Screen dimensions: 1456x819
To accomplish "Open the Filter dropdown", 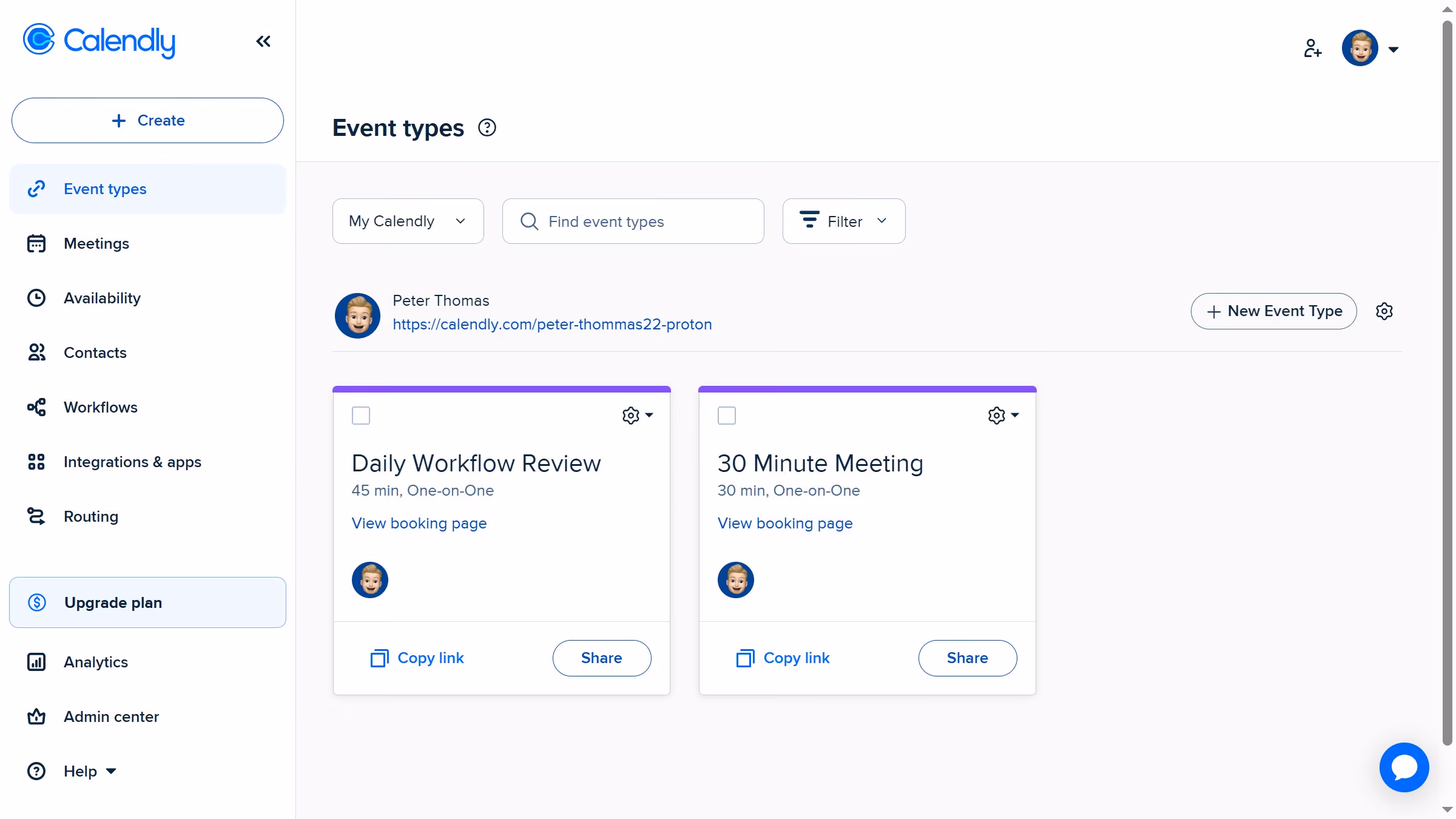I will (x=844, y=221).
